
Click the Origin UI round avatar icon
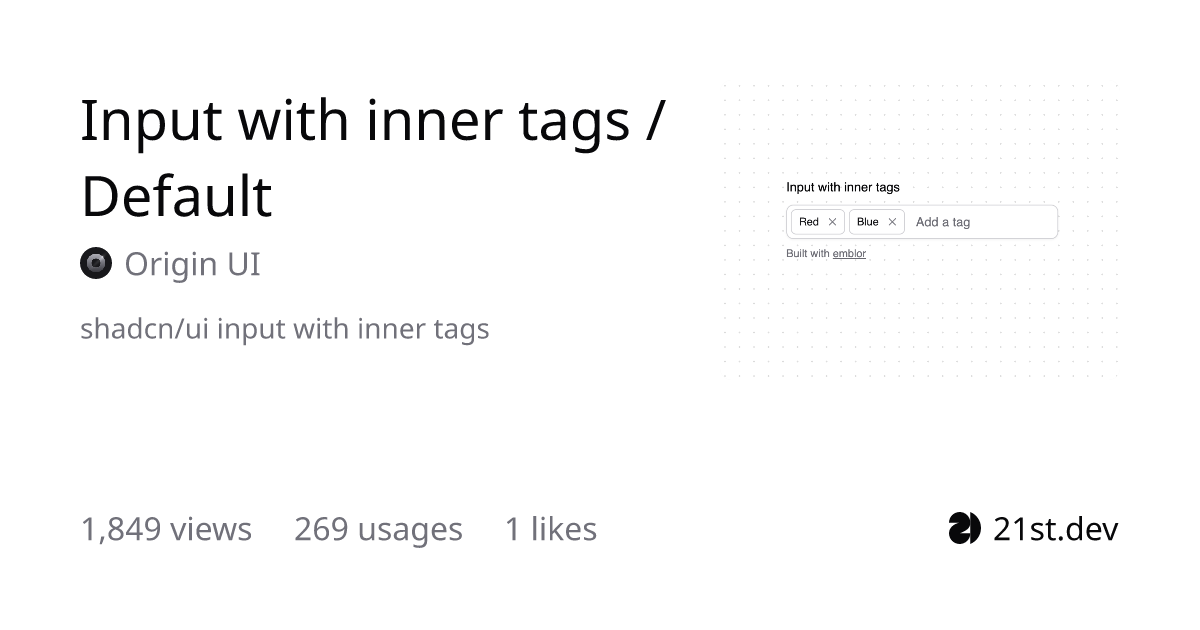(96, 264)
